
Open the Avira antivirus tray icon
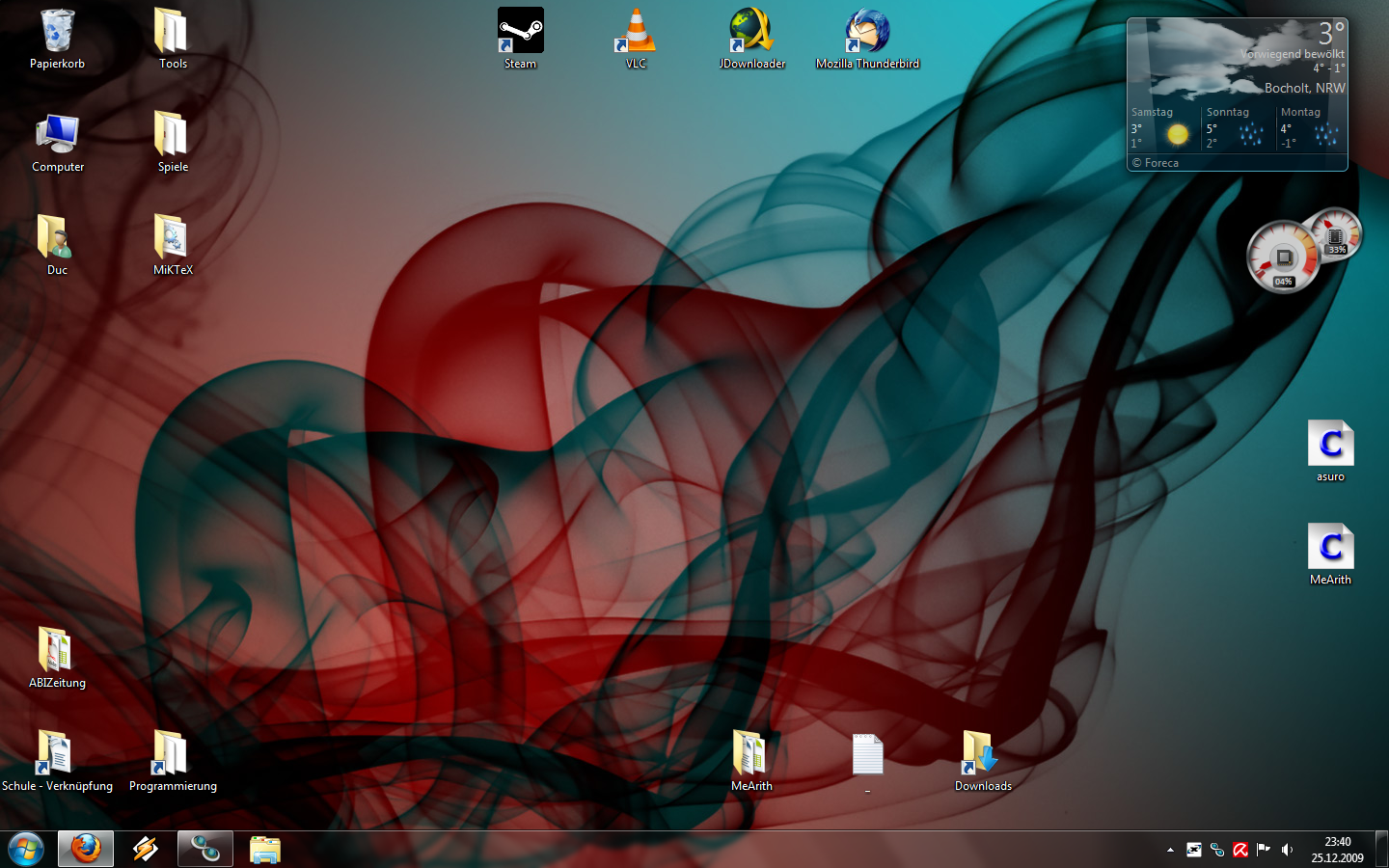(x=1240, y=850)
